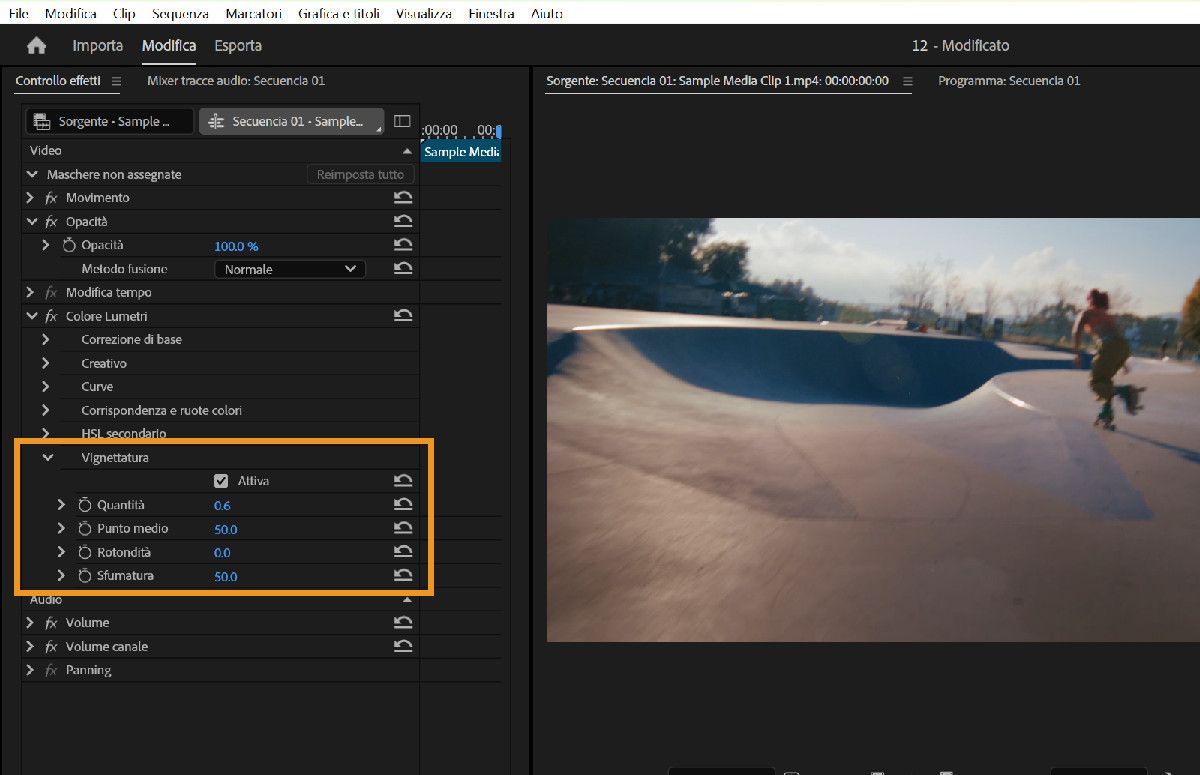Toggle animation stopwatch for Sfumatura
The width and height of the screenshot is (1200, 775).
tap(85, 576)
